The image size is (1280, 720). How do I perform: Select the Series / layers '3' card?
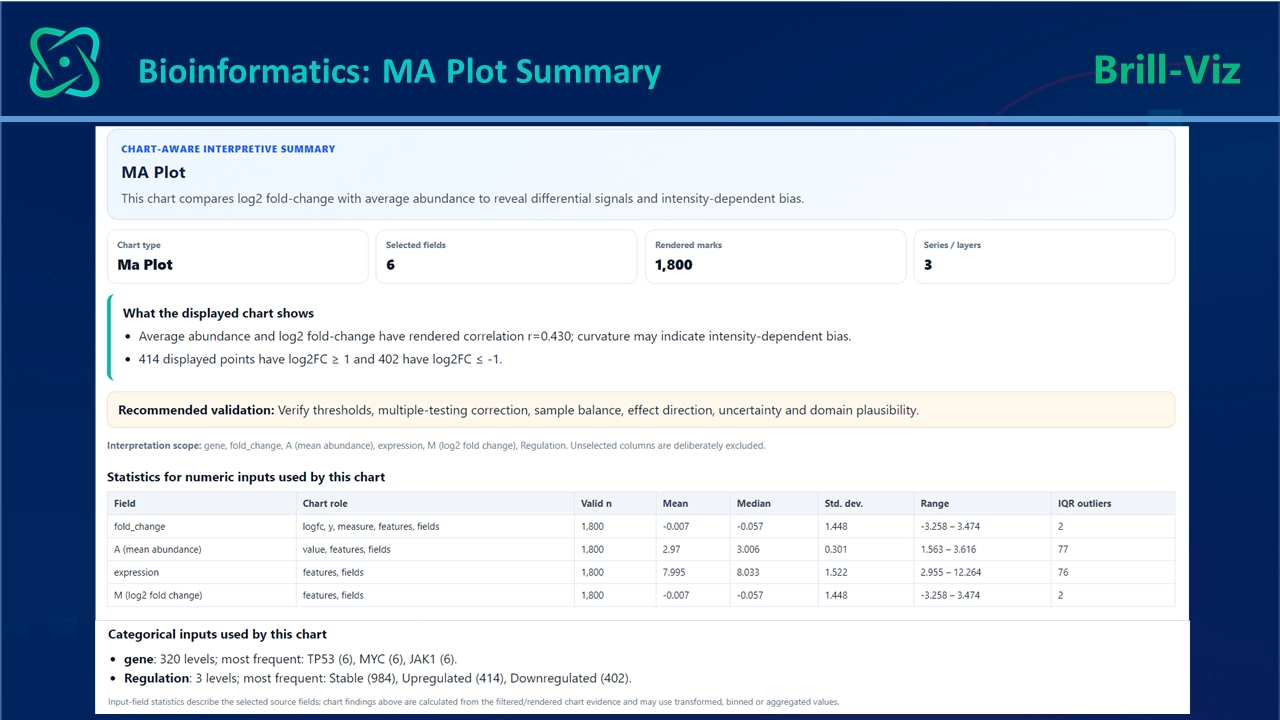tap(1044, 257)
